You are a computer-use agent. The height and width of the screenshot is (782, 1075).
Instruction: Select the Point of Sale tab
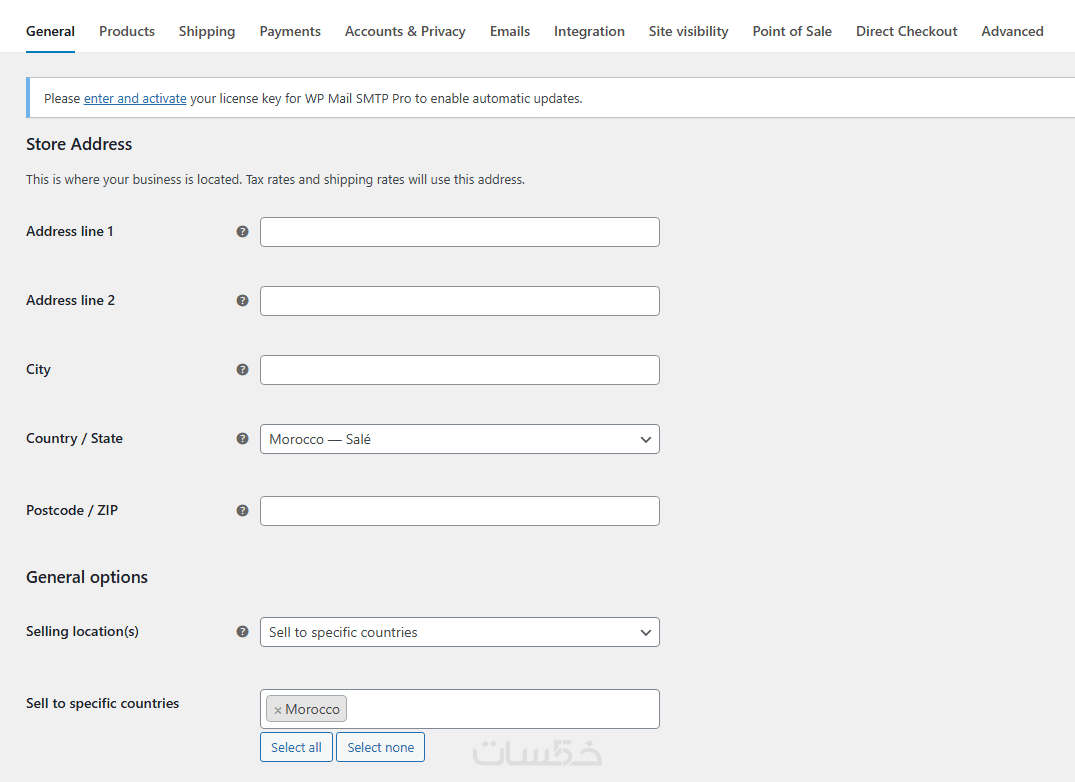coord(792,31)
